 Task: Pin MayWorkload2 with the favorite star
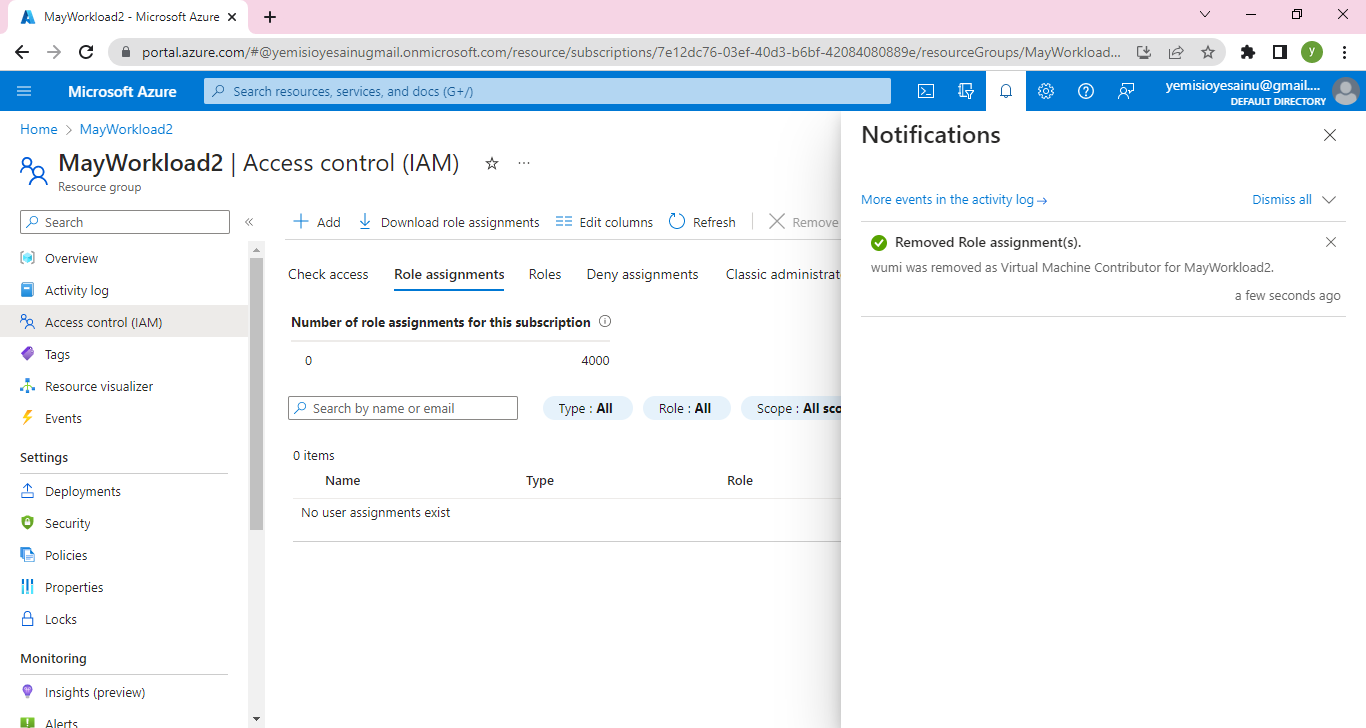point(492,163)
